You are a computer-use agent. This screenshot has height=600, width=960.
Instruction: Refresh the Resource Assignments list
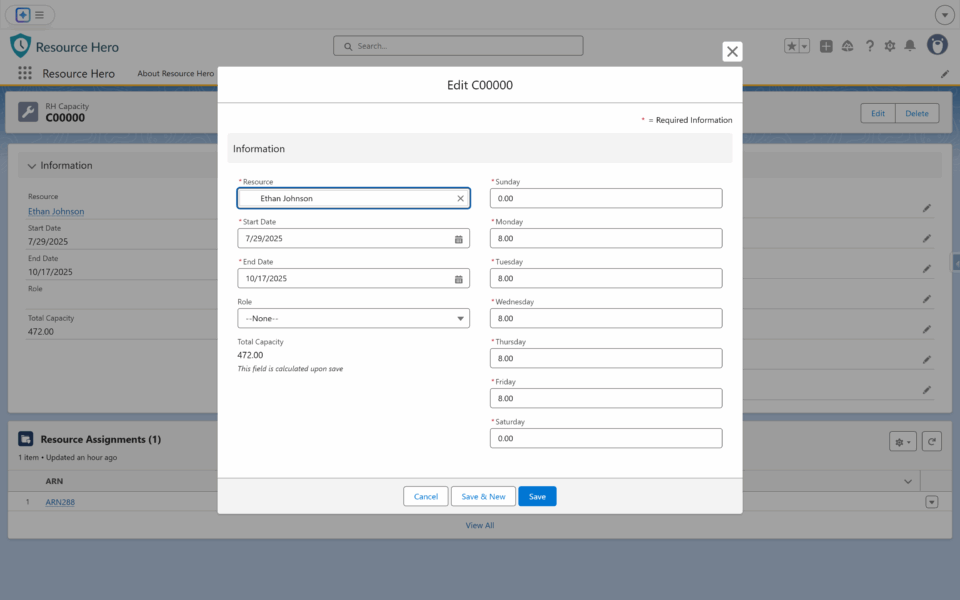tap(932, 441)
